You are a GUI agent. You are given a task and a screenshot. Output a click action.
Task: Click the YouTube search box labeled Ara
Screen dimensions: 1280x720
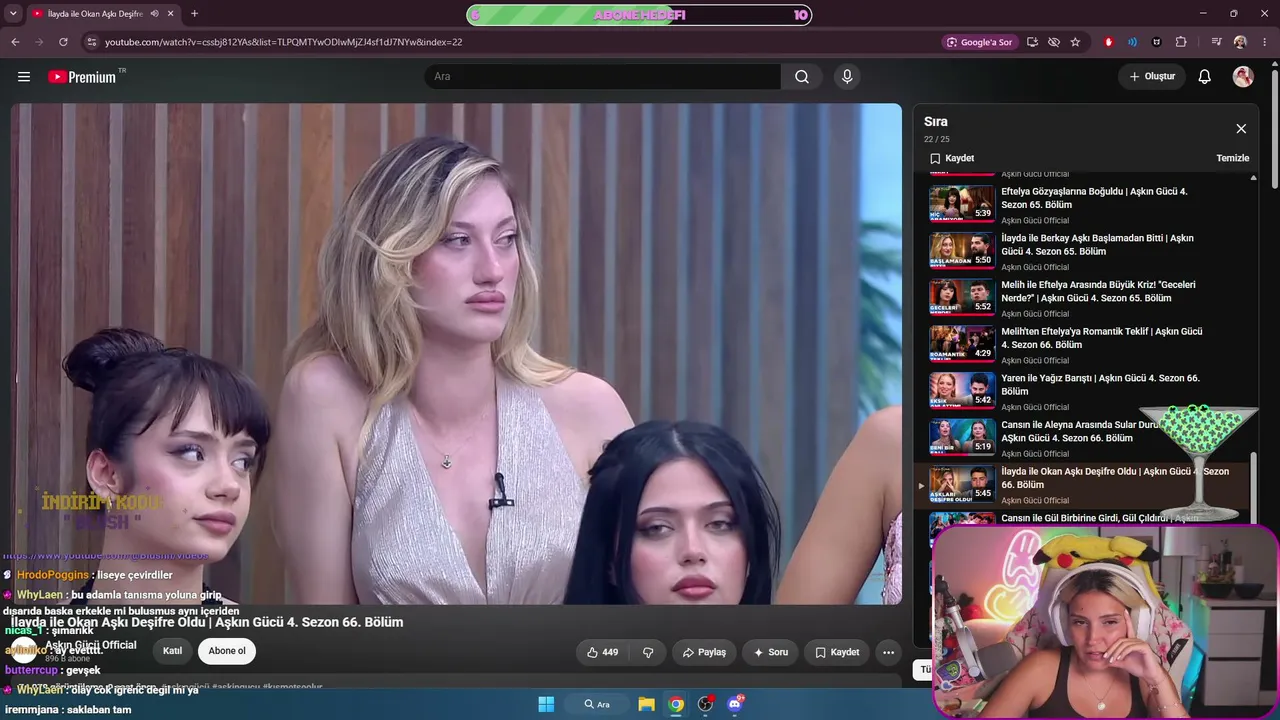(602, 77)
